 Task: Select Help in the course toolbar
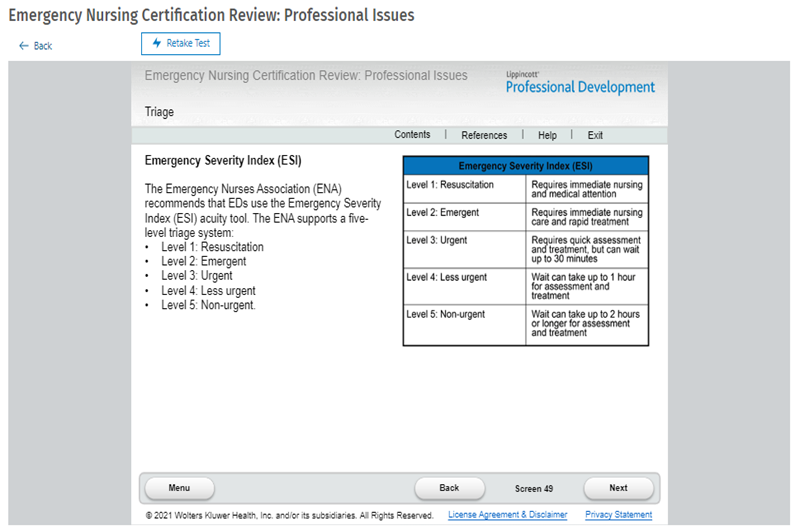547,135
